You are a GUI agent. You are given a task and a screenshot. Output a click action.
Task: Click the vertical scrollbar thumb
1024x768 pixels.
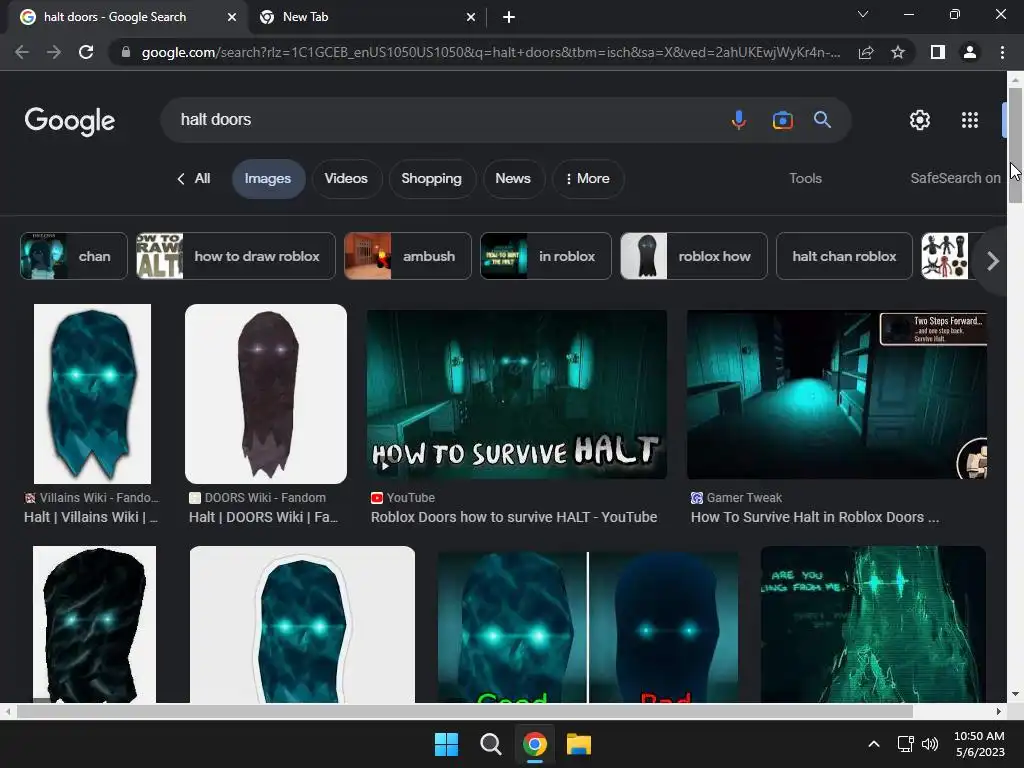1015,144
